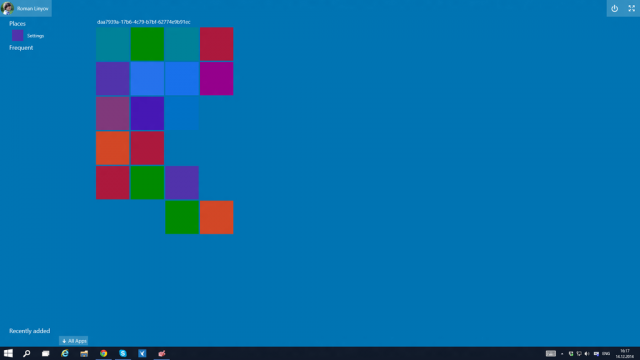This screenshot has width=640, height=360.
Task: Change input language ENG indicator
Action: [x=606, y=354]
